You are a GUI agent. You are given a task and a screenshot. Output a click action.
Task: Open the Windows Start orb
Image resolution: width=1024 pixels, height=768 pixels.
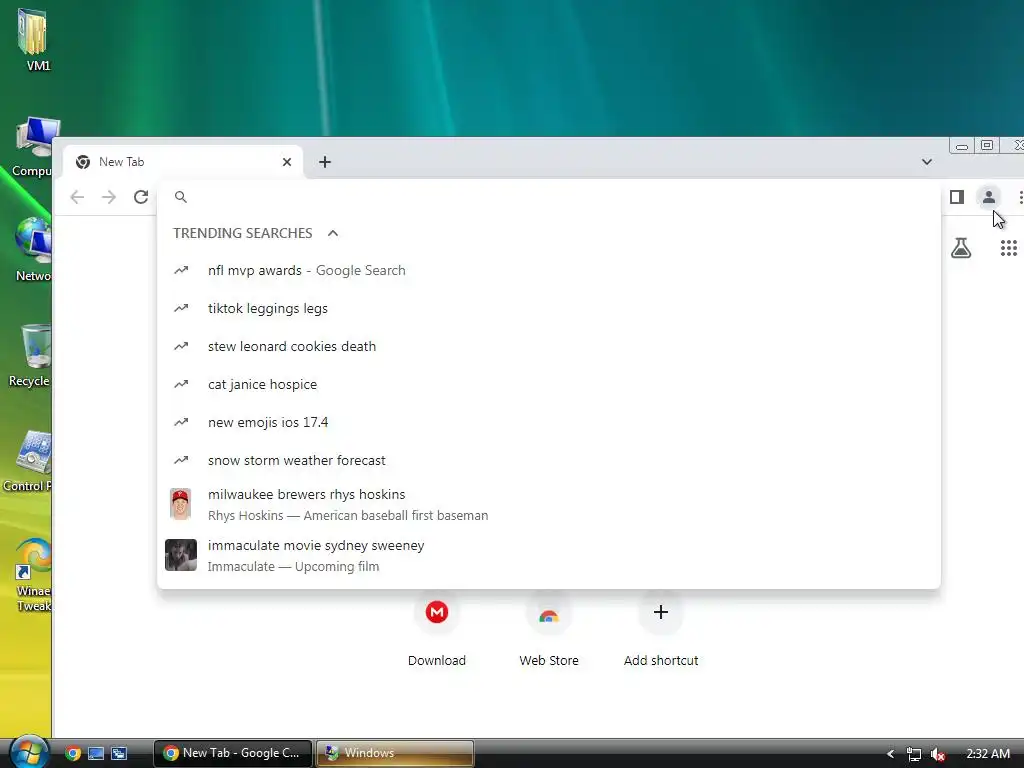[x=29, y=752]
